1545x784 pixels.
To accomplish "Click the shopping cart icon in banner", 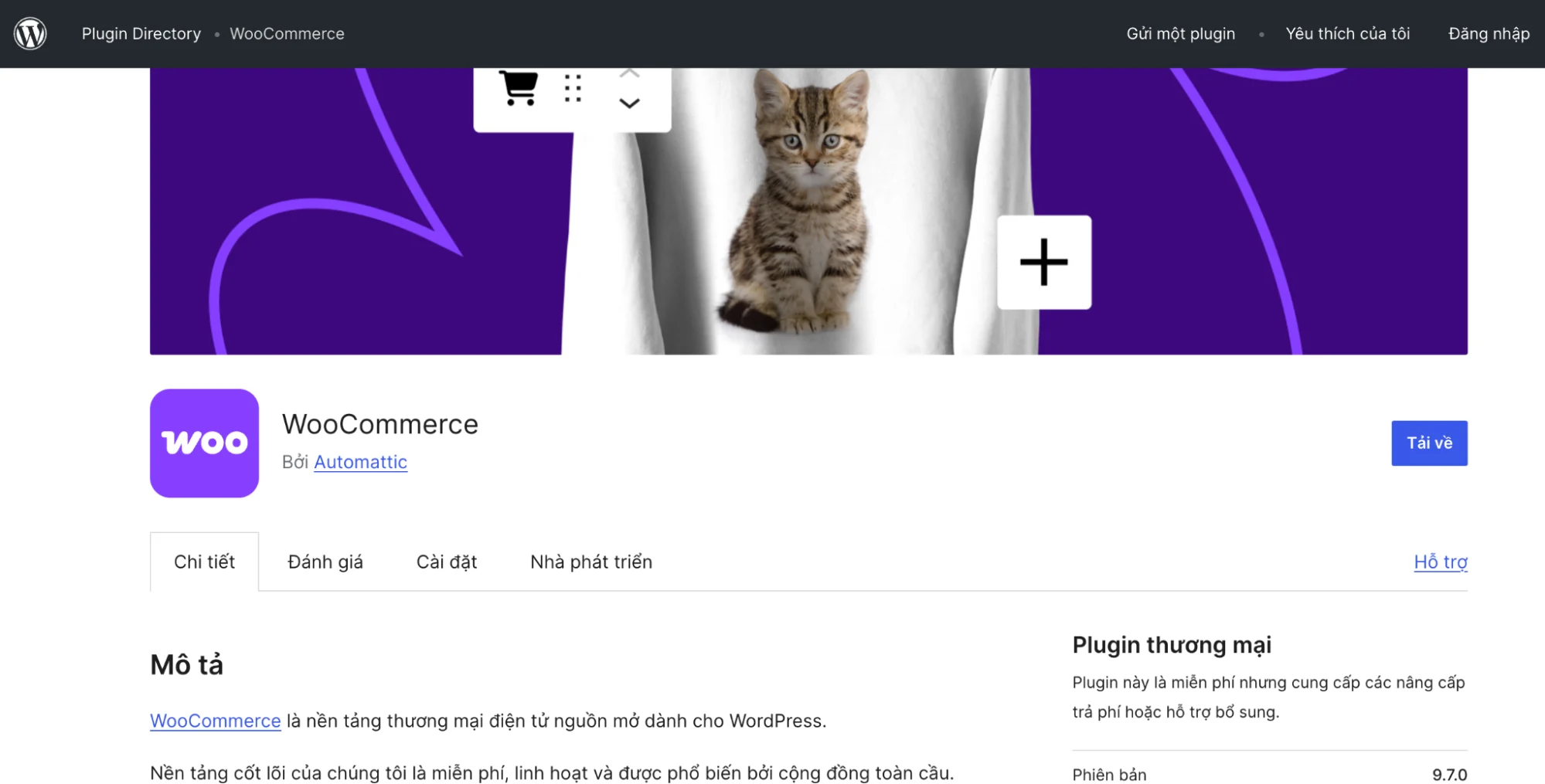I will pyautogui.click(x=518, y=88).
